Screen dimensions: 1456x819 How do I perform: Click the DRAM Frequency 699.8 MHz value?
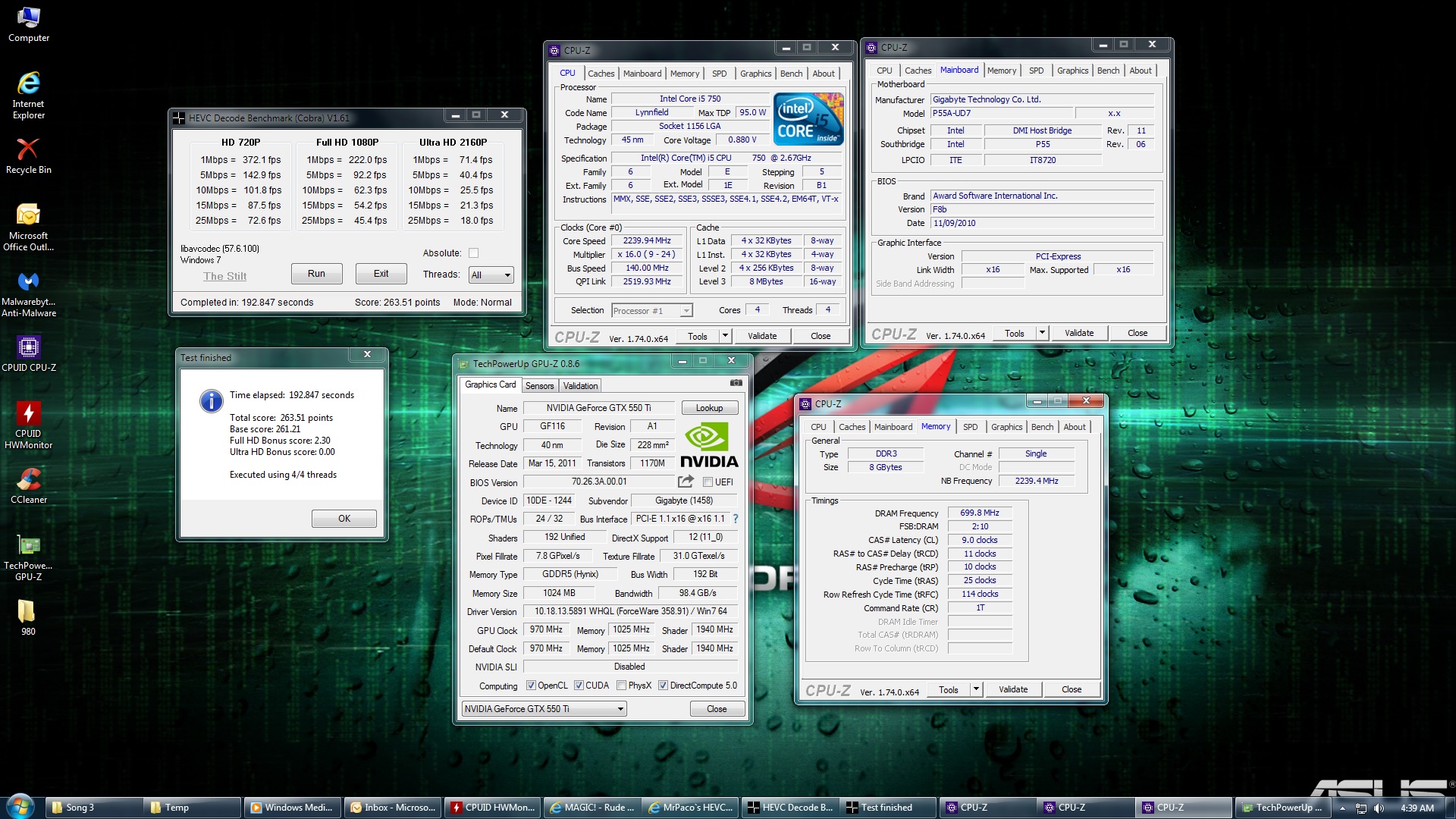click(x=979, y=513)
